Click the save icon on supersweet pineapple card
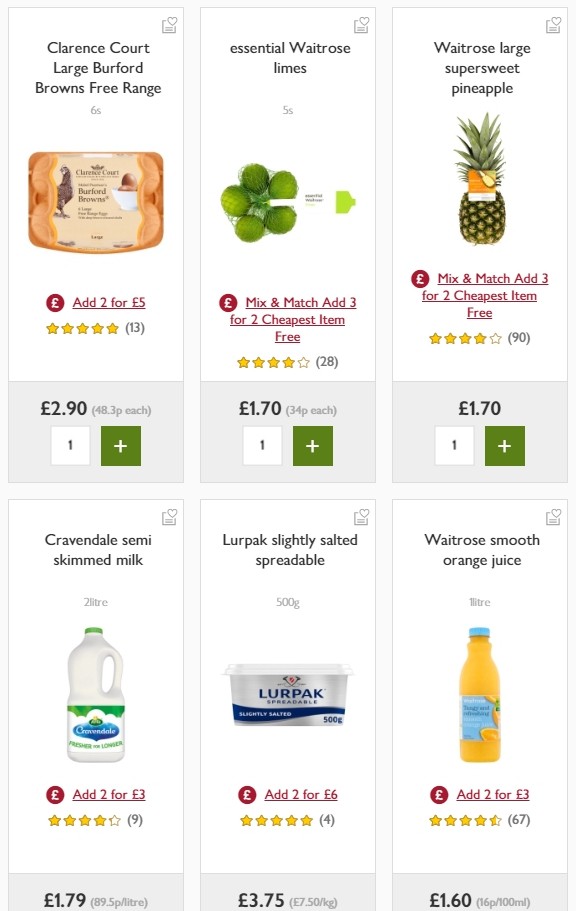 (553, 25)
